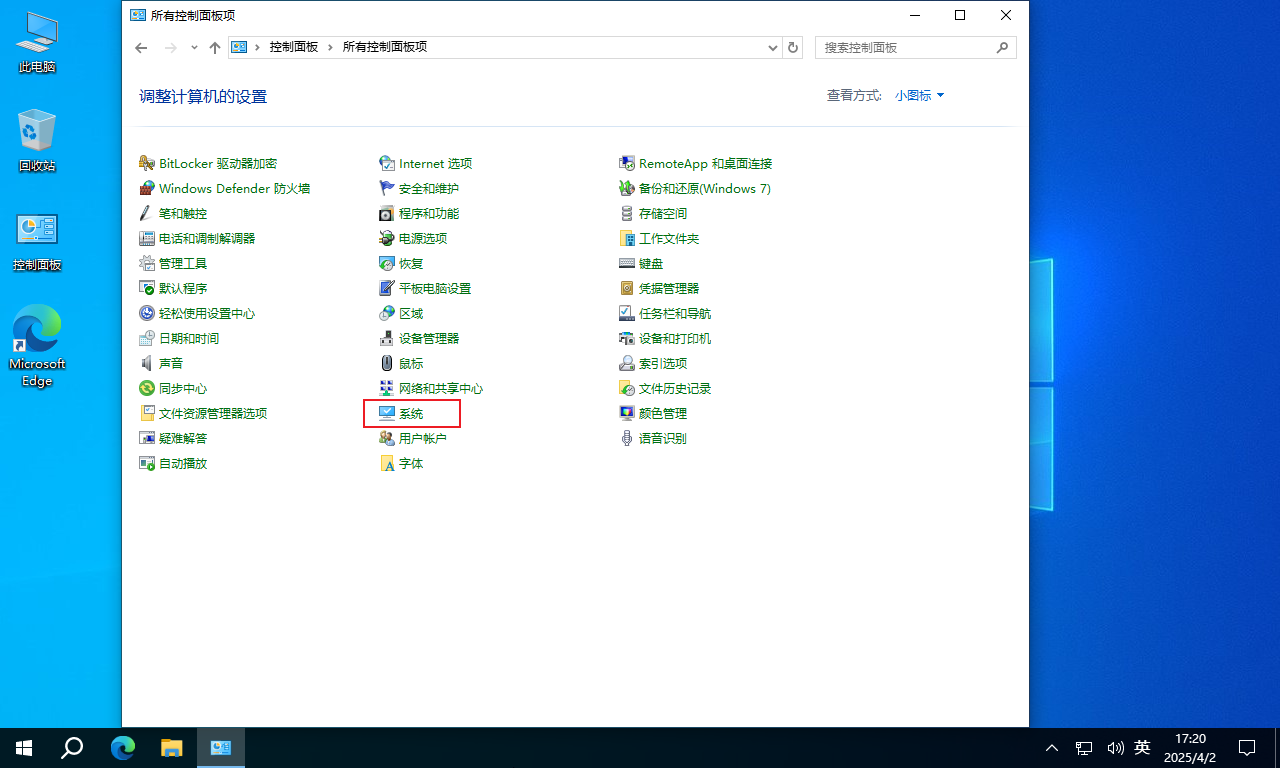Open the notification center icon

[x=1247, y=747]
